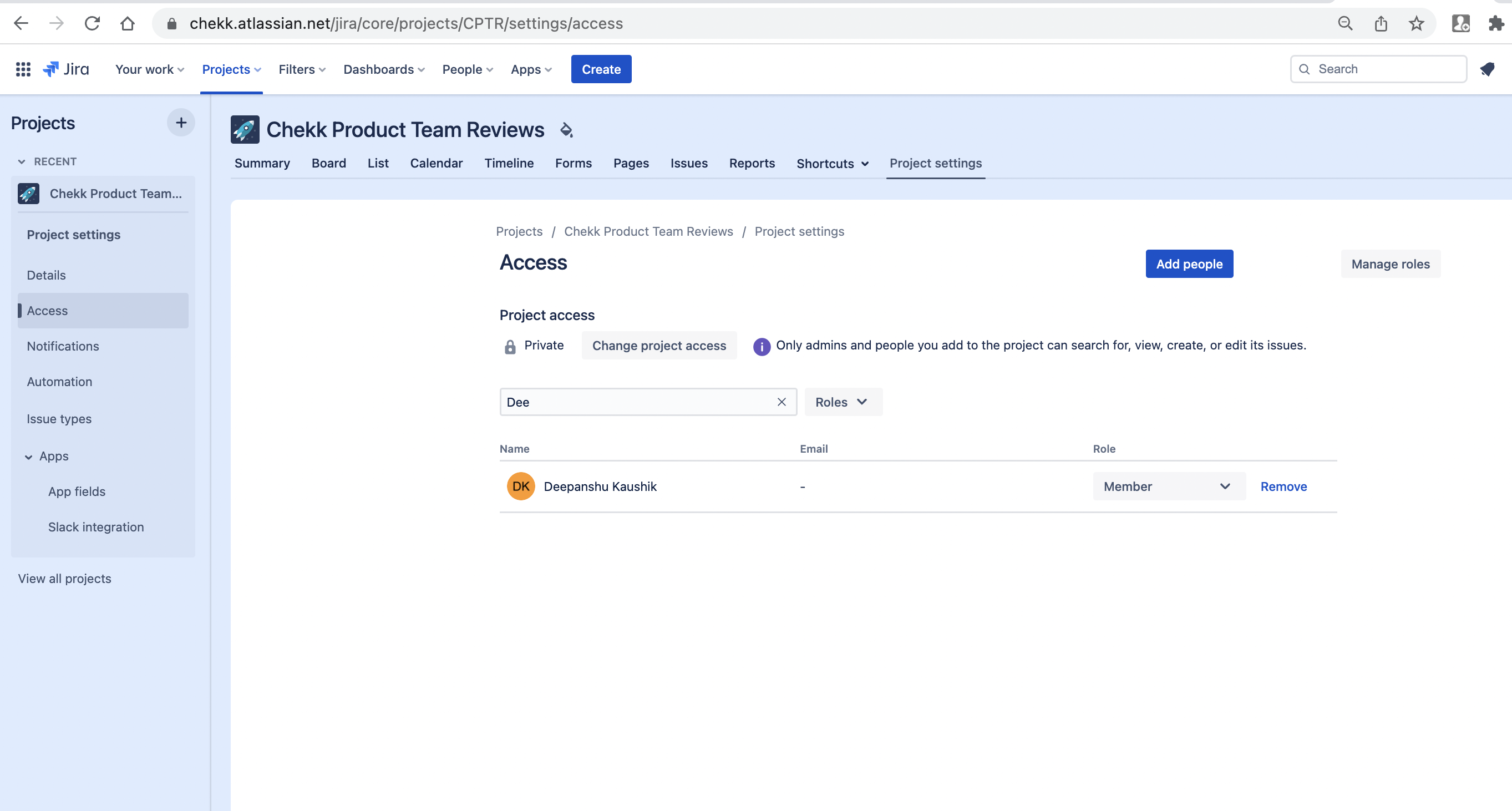Click the Add people button
The height and width of the screenshot is (811, 1512).
tap(1189, 264)
